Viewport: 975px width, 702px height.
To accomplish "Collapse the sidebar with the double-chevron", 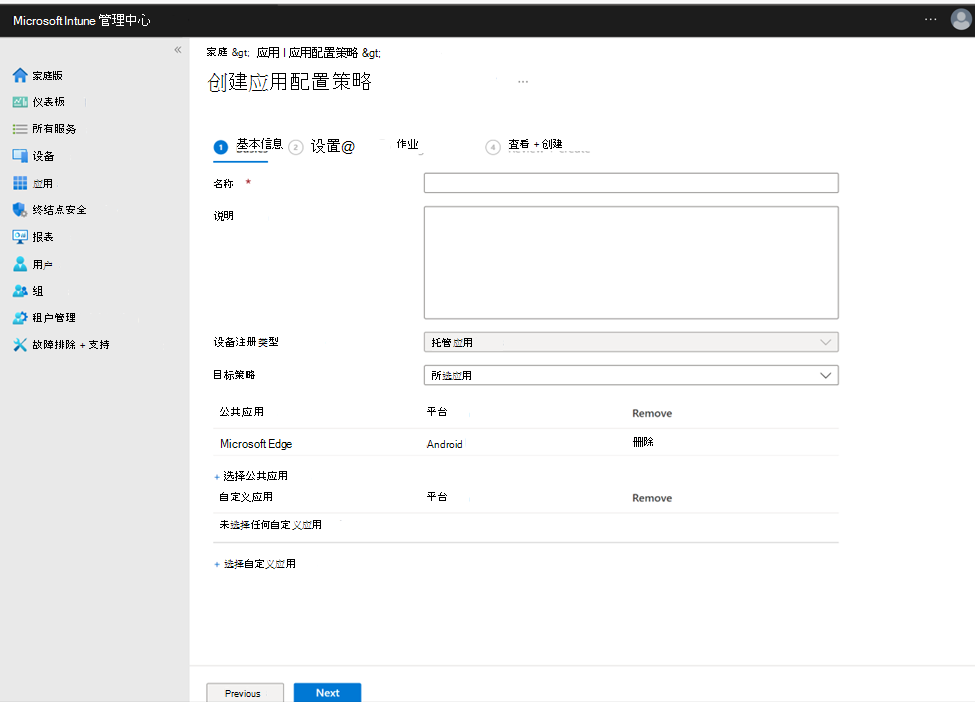I will click(x=178, y=50).
